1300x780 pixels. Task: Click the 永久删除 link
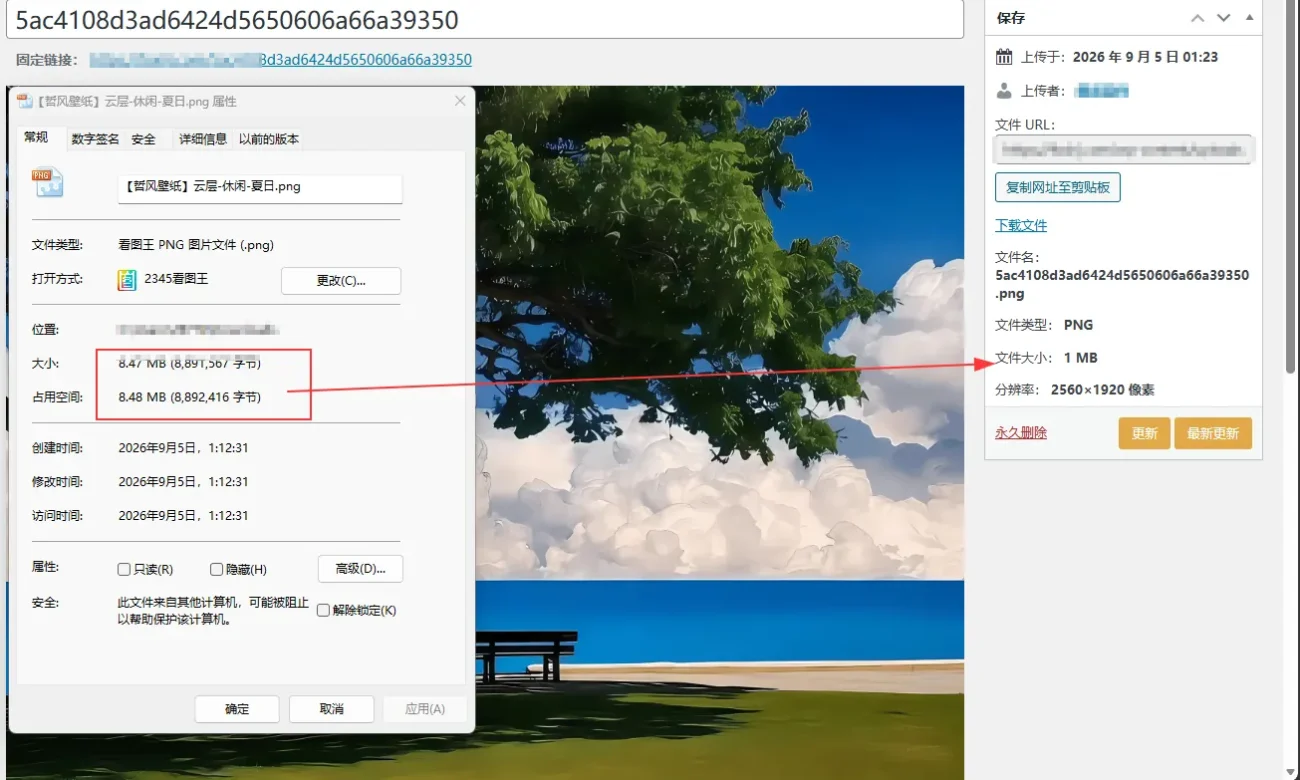[1021, 433]
